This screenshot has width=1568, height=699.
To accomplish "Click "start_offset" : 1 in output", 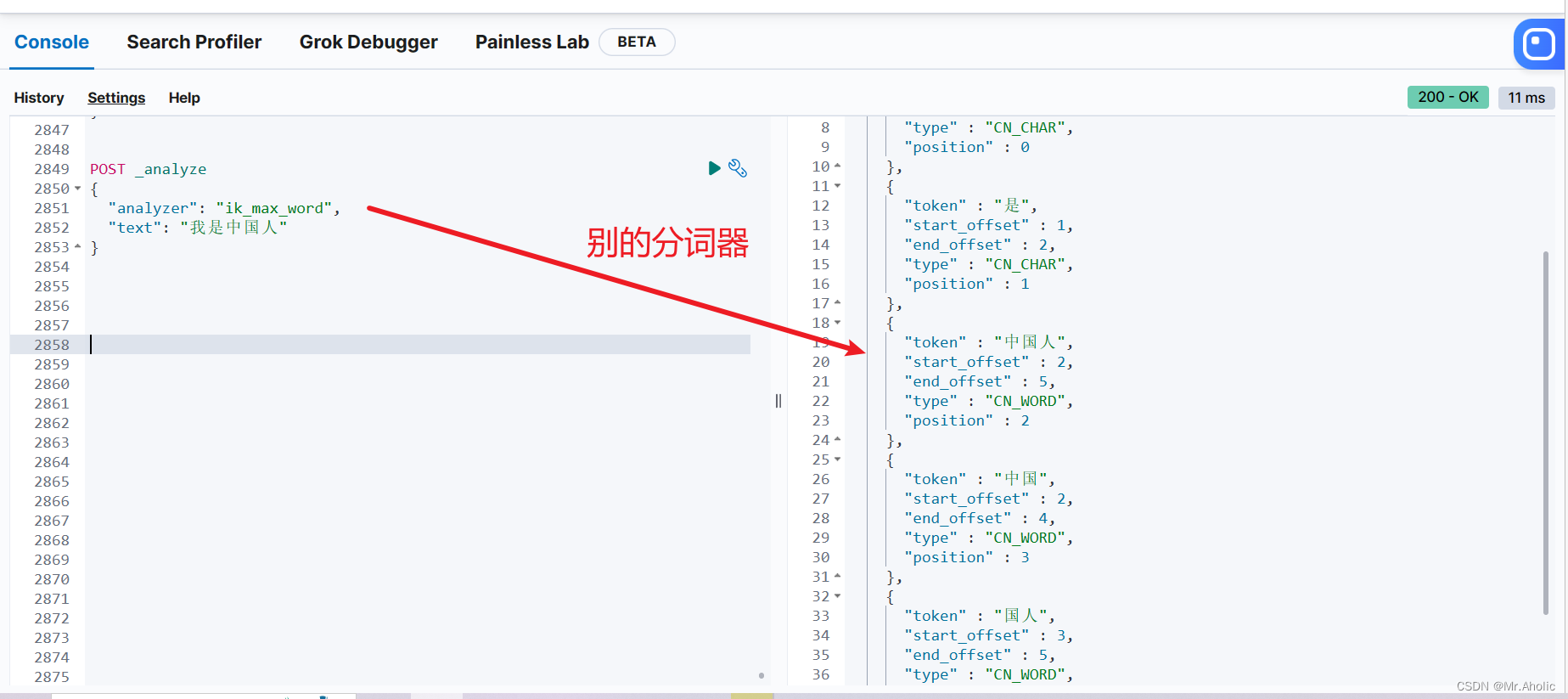I will pos(988,225).
